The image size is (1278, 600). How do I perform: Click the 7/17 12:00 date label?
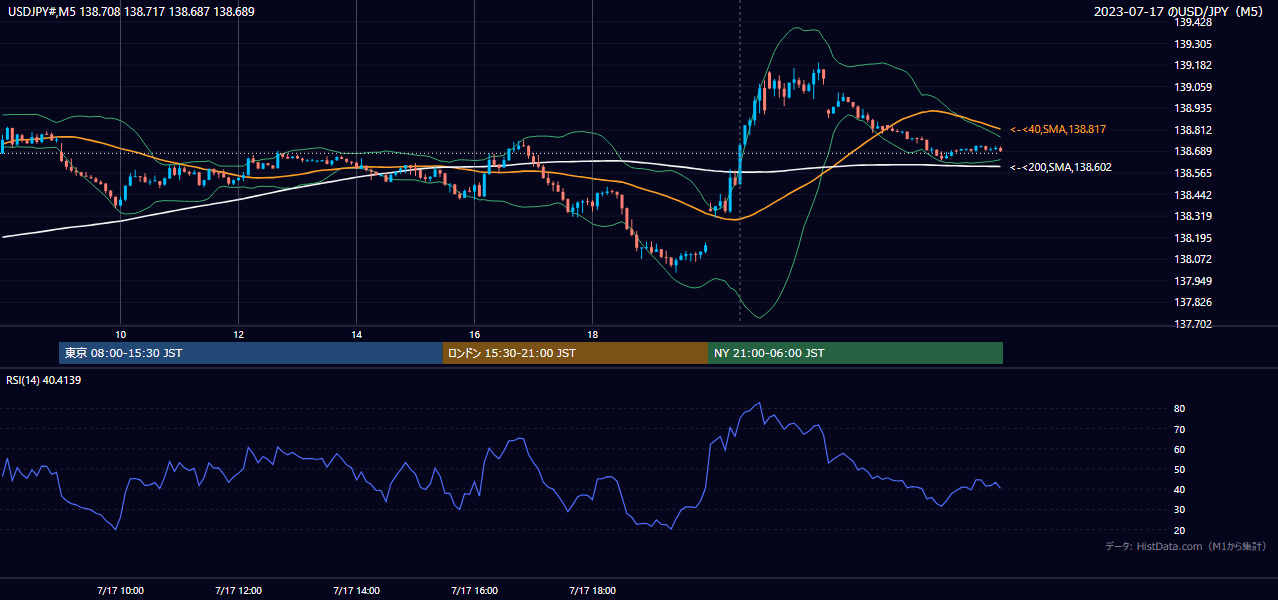tap(238, 590)
